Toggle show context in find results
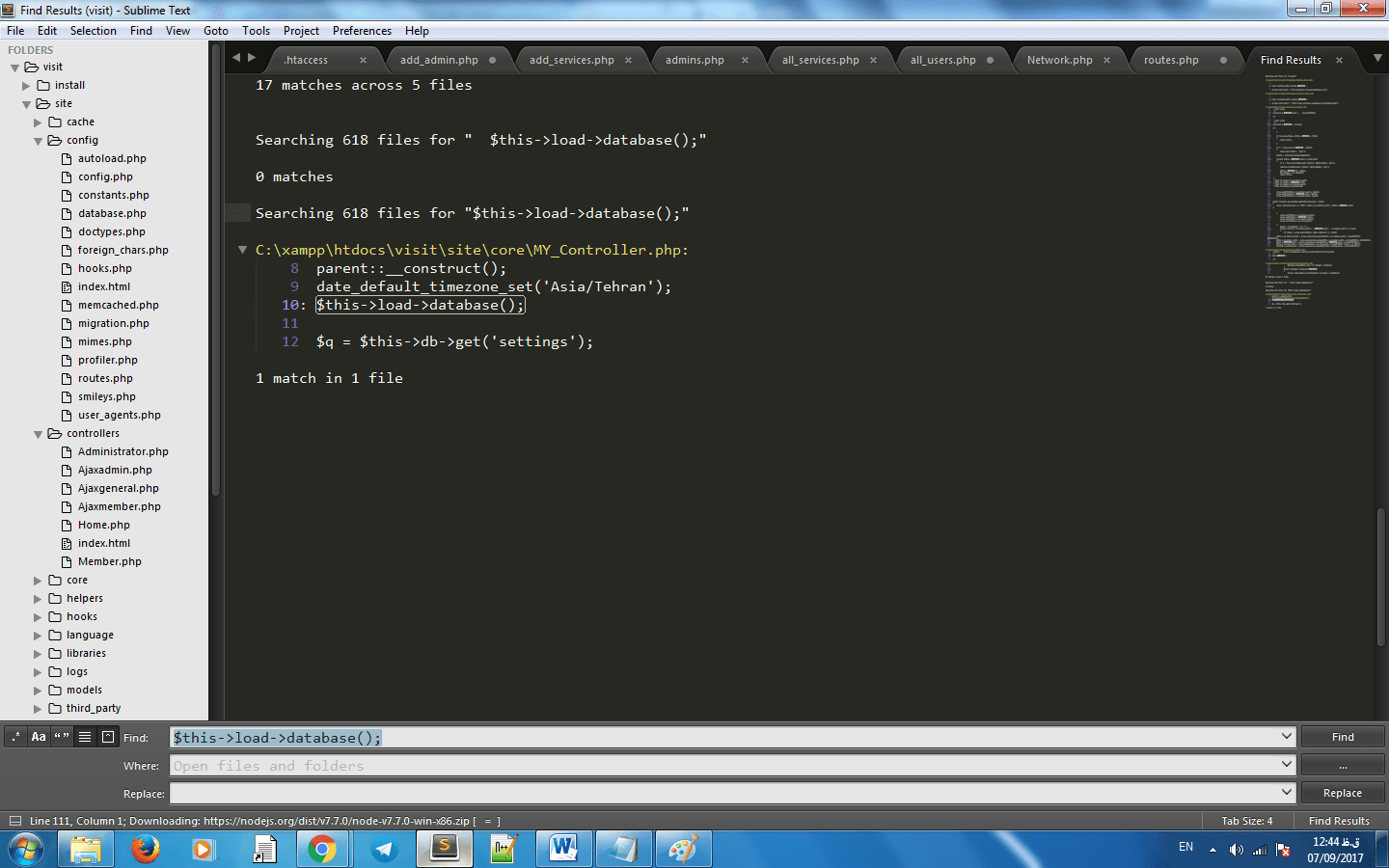1389x868 pixels. (85, 737)
